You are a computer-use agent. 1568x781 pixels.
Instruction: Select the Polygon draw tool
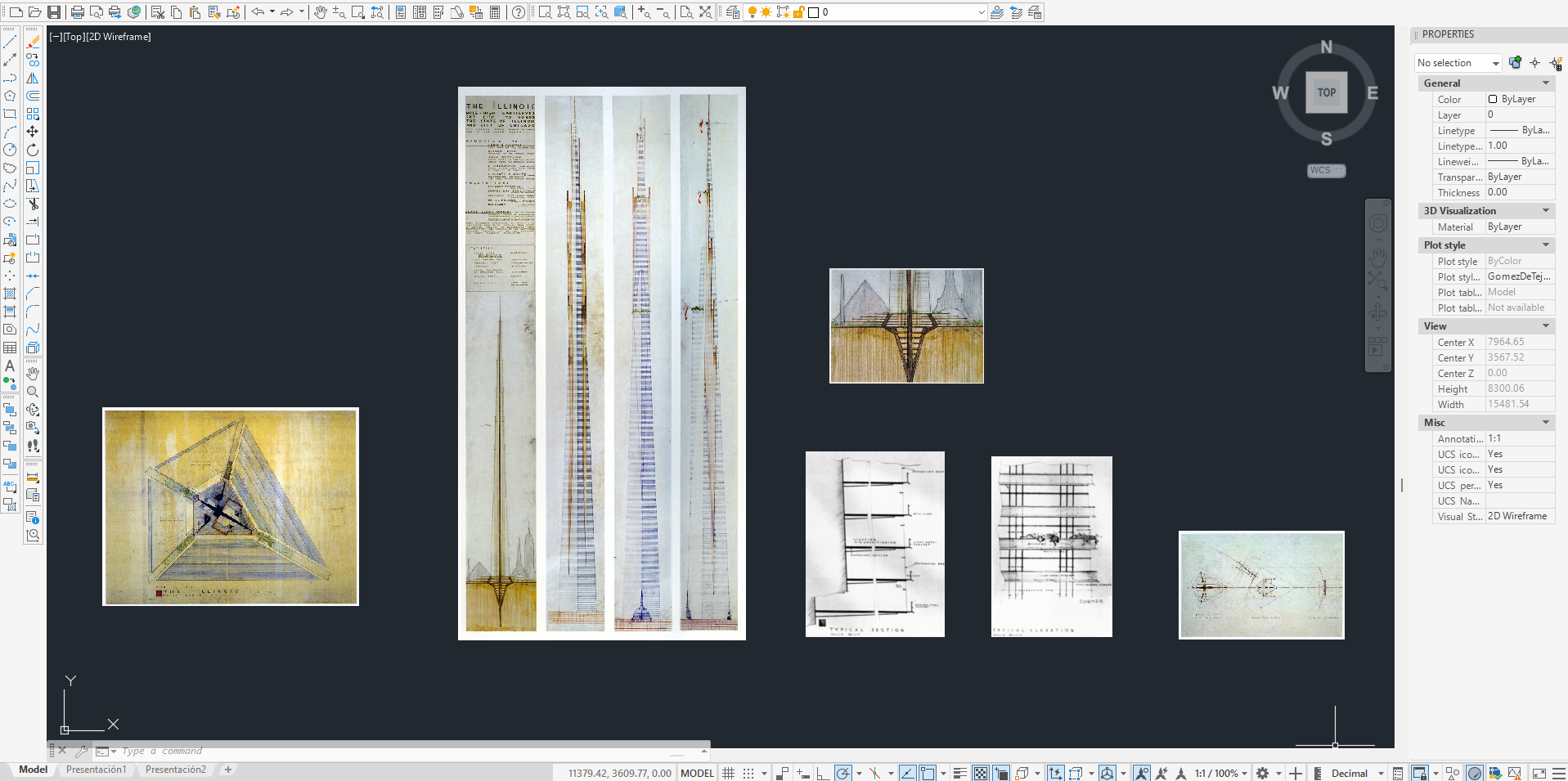tap(10, 96)
